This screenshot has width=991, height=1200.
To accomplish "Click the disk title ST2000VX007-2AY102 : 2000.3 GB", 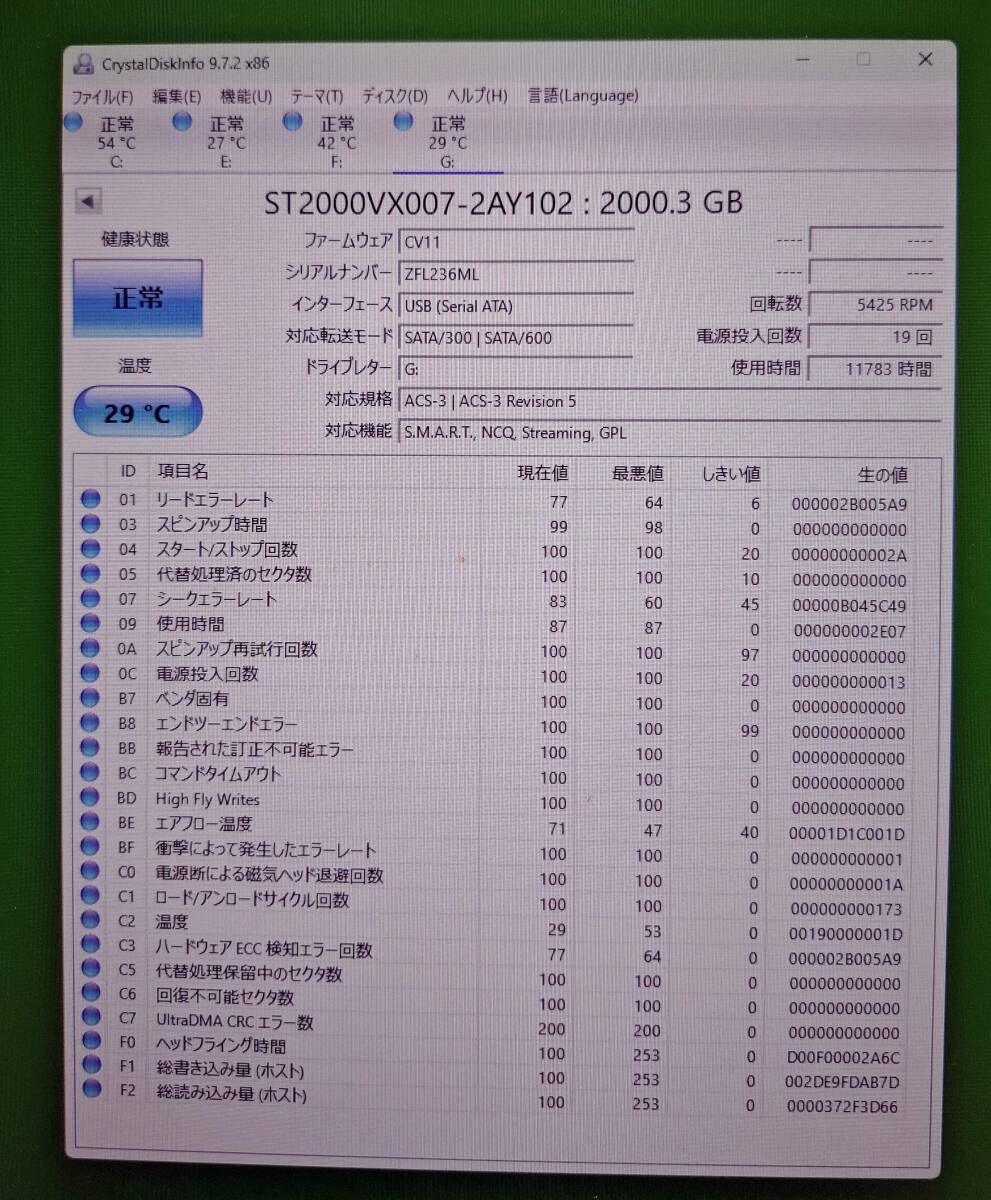I will pos(504,203).
